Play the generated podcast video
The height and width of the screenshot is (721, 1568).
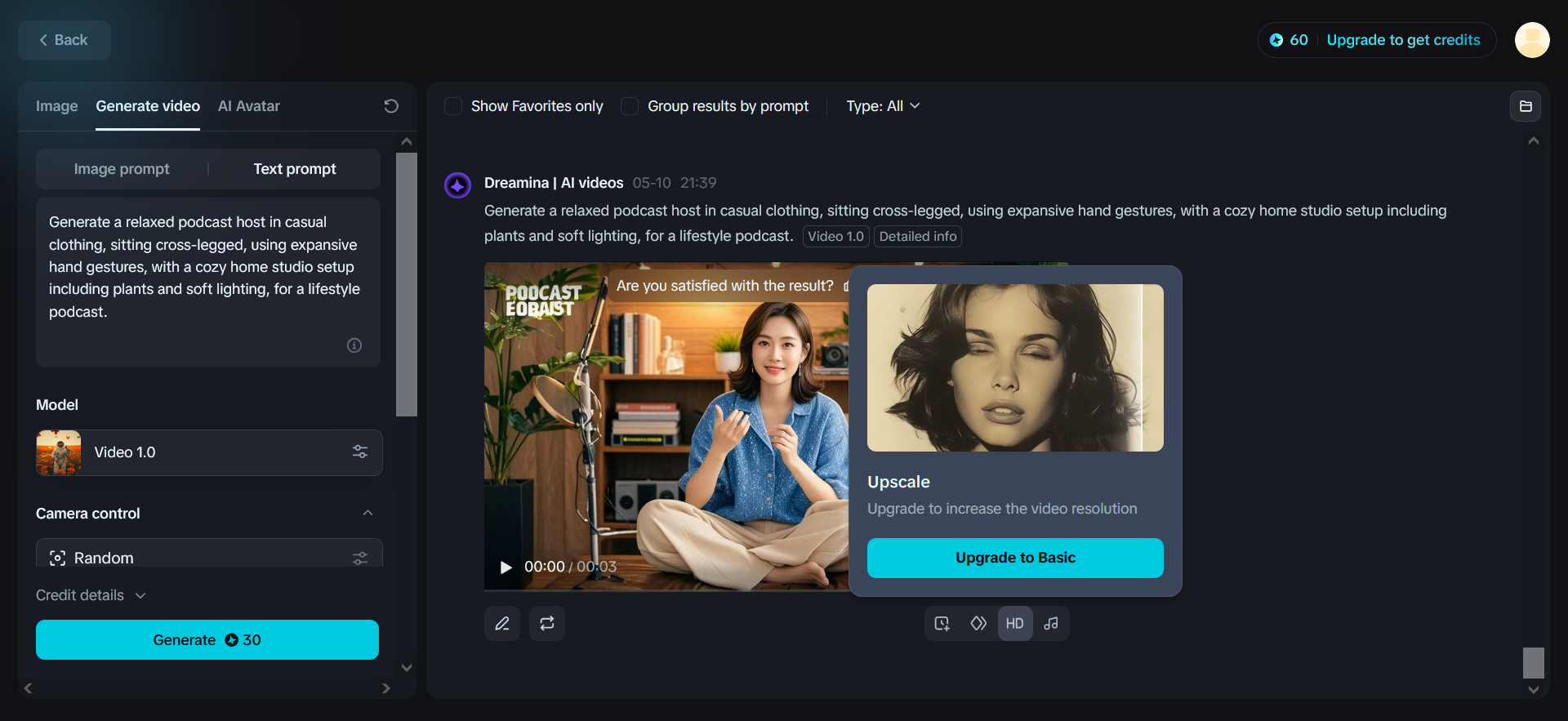[x=506, y=567]
